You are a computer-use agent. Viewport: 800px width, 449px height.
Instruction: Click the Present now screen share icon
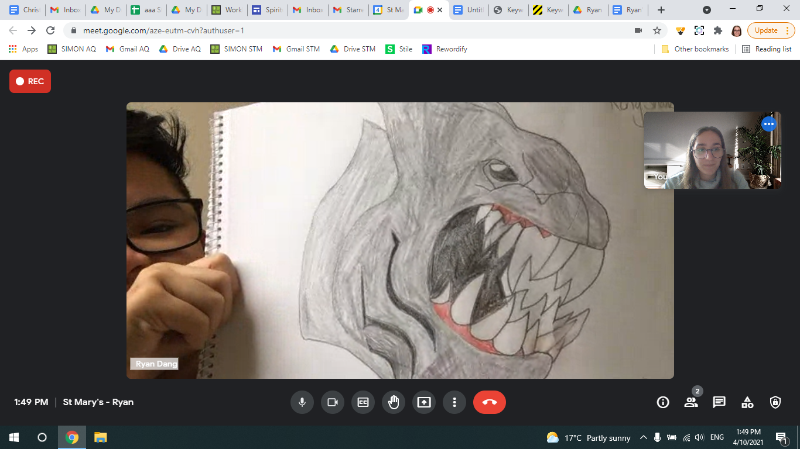point(424,402)
